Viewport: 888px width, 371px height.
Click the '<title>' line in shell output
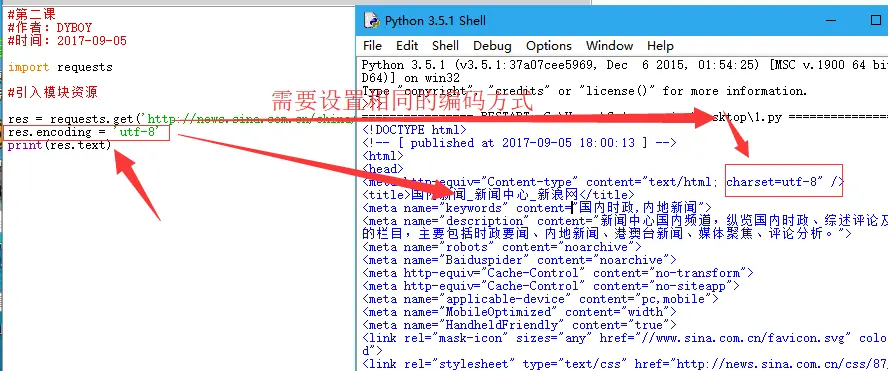(x=498, y=195)
